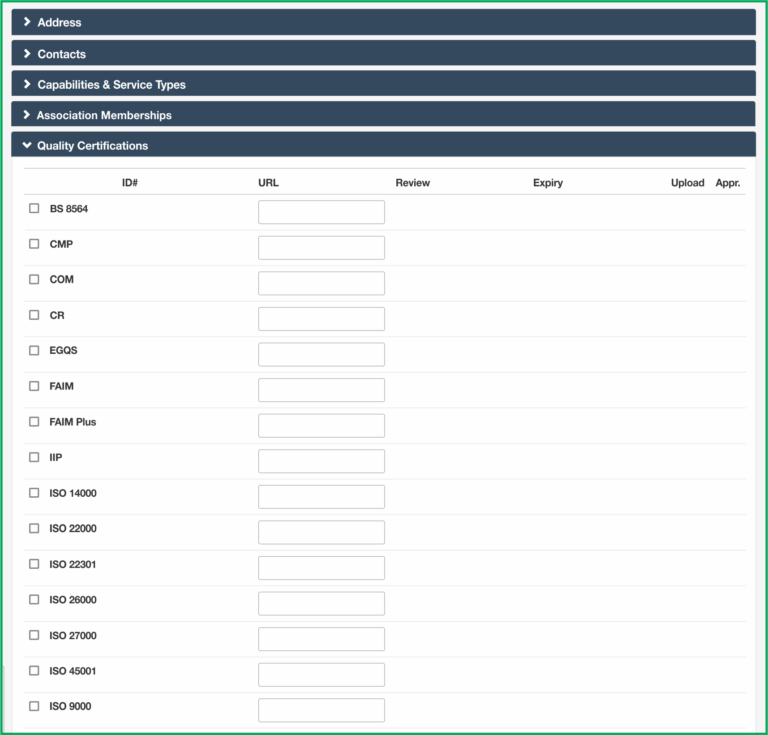Screen dimensions: 768x735
Task: Click the URL column header
Action: click(268, 183)
